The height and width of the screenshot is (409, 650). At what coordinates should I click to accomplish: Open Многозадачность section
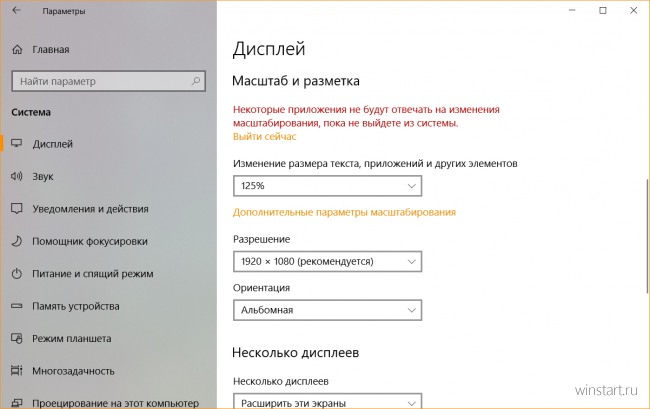73,371
